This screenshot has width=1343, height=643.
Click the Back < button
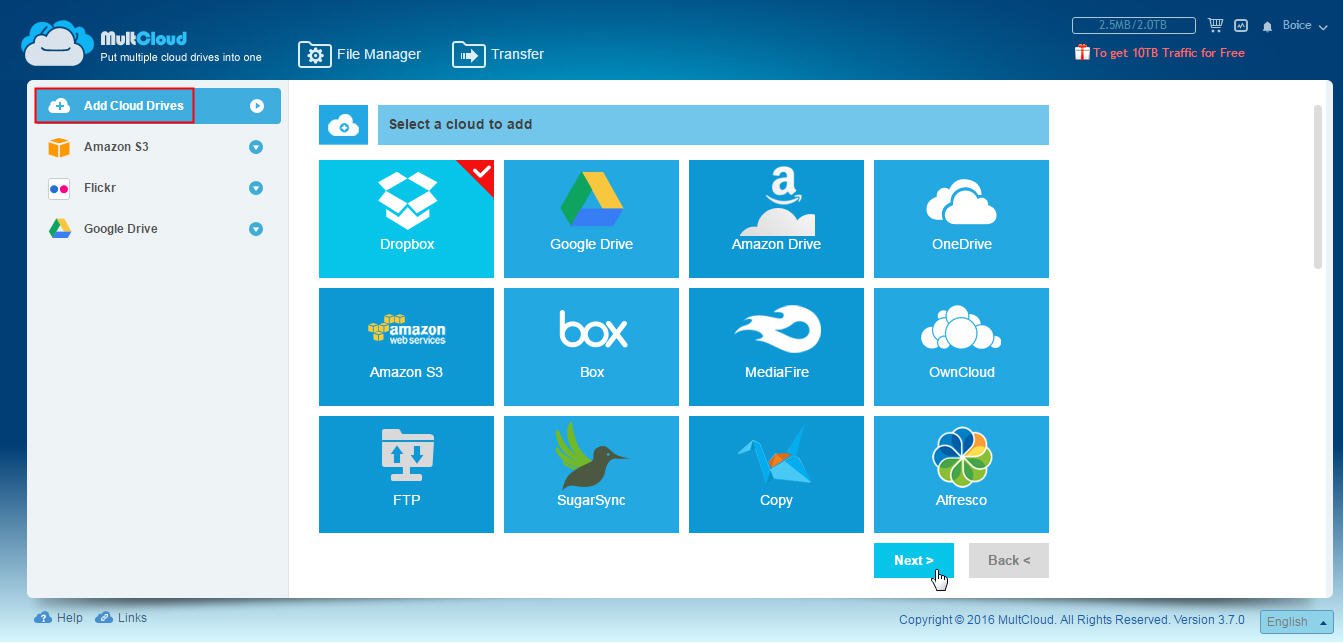(x=1009, y=561)
